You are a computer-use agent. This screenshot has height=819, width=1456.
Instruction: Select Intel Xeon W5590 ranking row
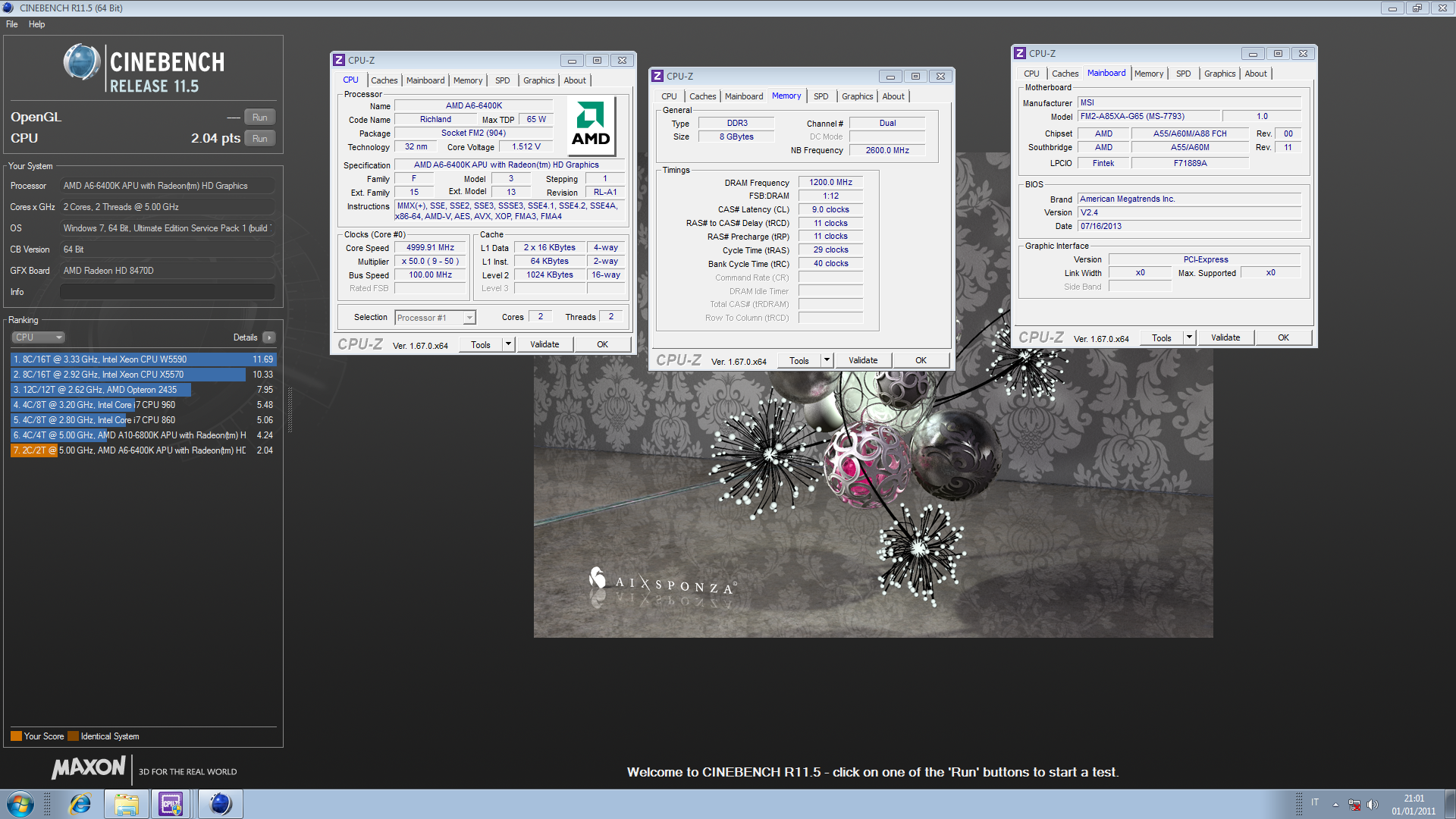pyautogui.click(x=143, y=359)
